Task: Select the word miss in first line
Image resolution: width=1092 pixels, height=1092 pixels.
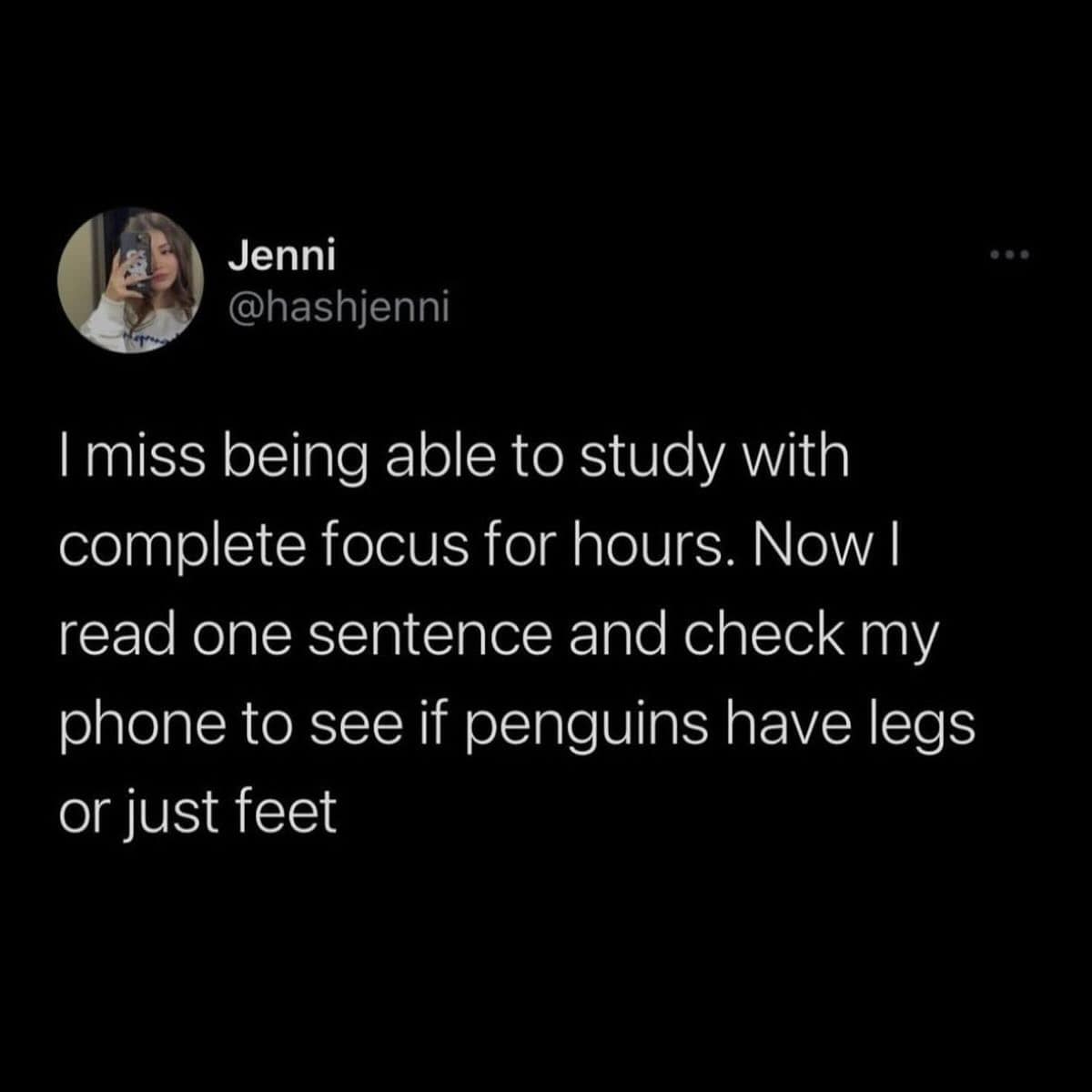Action: coord(147,458)
